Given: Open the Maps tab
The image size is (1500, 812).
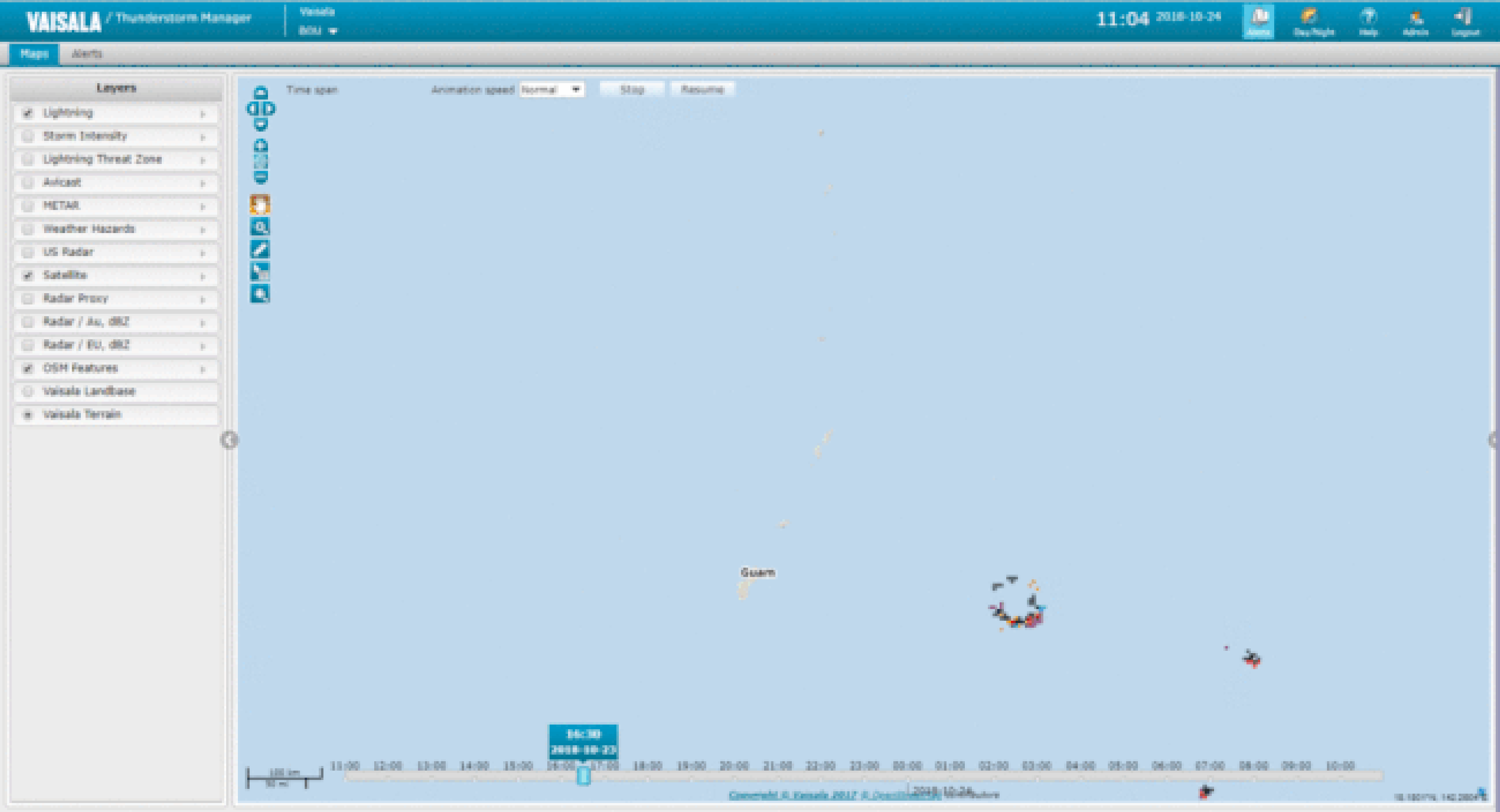Looking at the screenshot, I should (x=34, y=53).
